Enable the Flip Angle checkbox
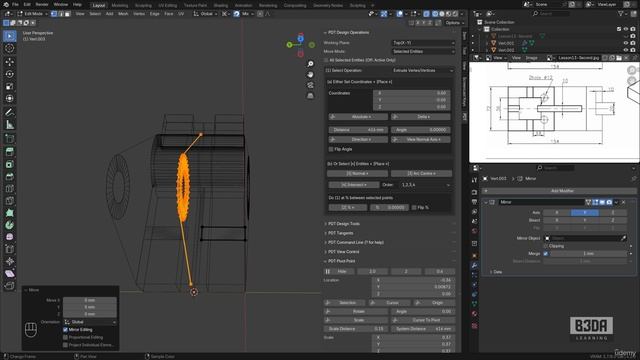Image resolution: width=640 pixels, height=360 pixels. [x=331, y=149]
